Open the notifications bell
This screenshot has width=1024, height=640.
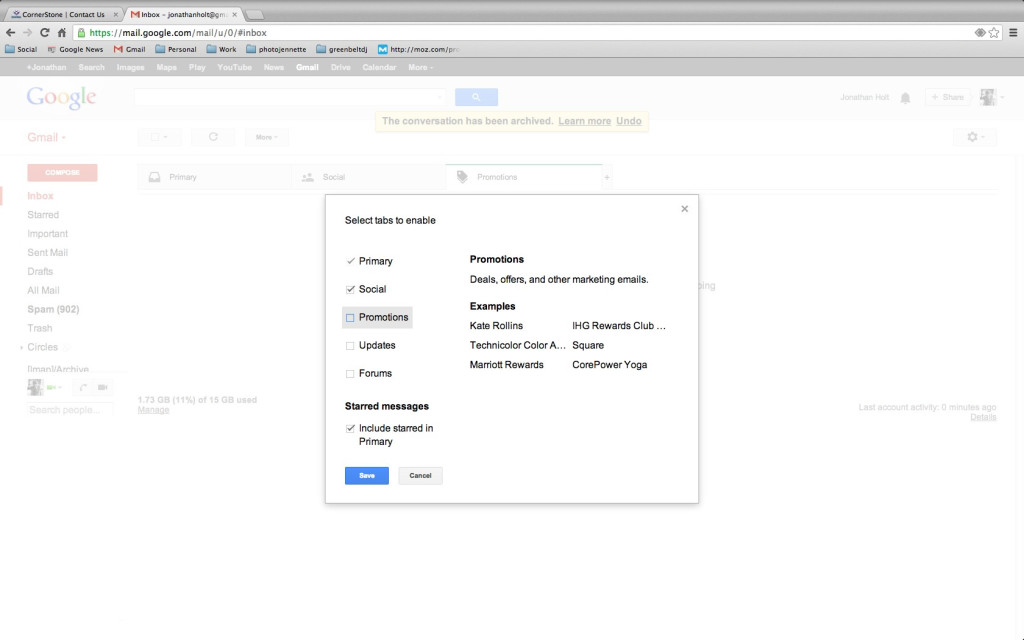[905, 98]
